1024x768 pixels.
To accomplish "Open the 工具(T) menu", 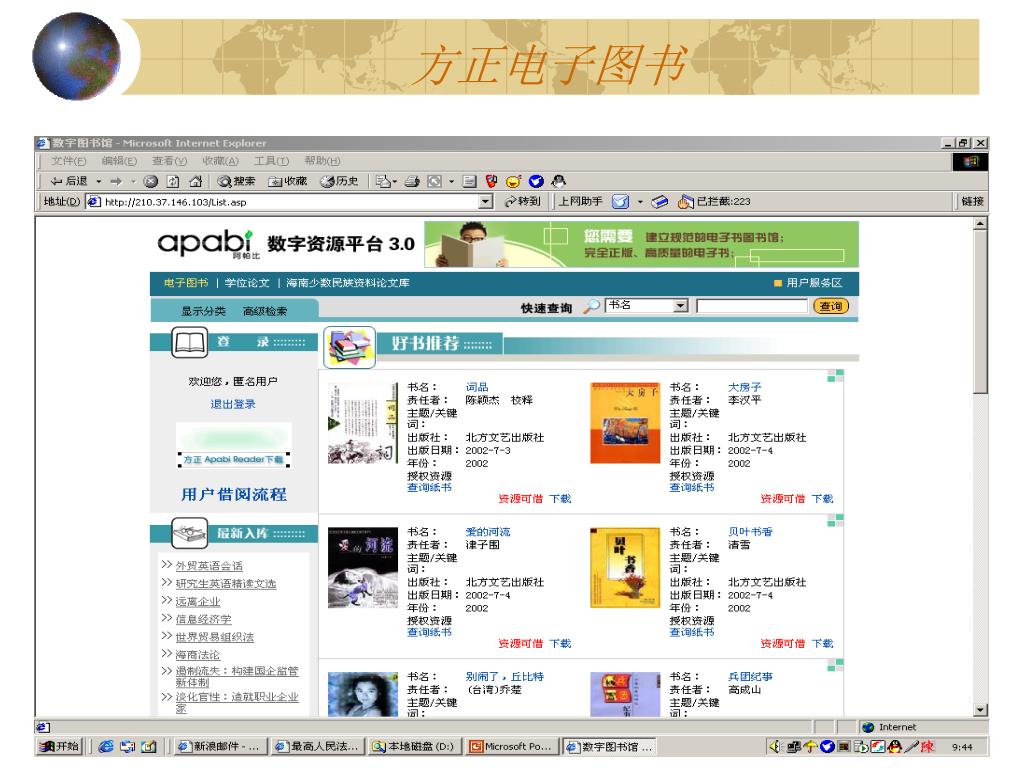I will coord(271,161).
